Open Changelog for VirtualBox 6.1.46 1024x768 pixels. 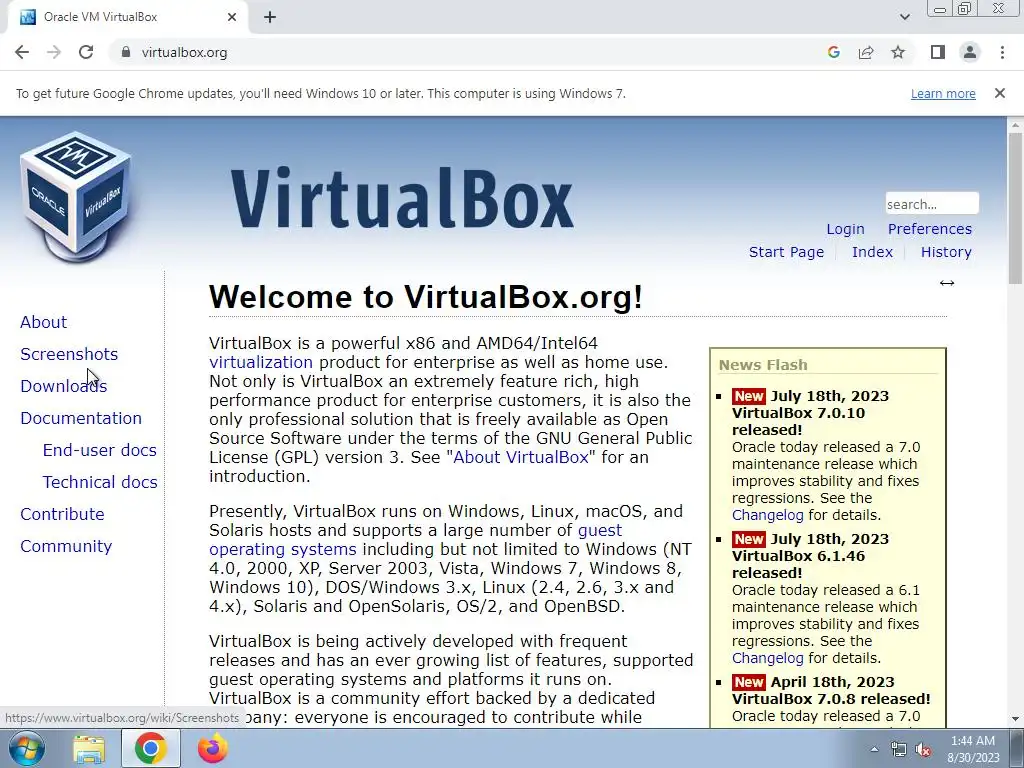coord(767,658)
